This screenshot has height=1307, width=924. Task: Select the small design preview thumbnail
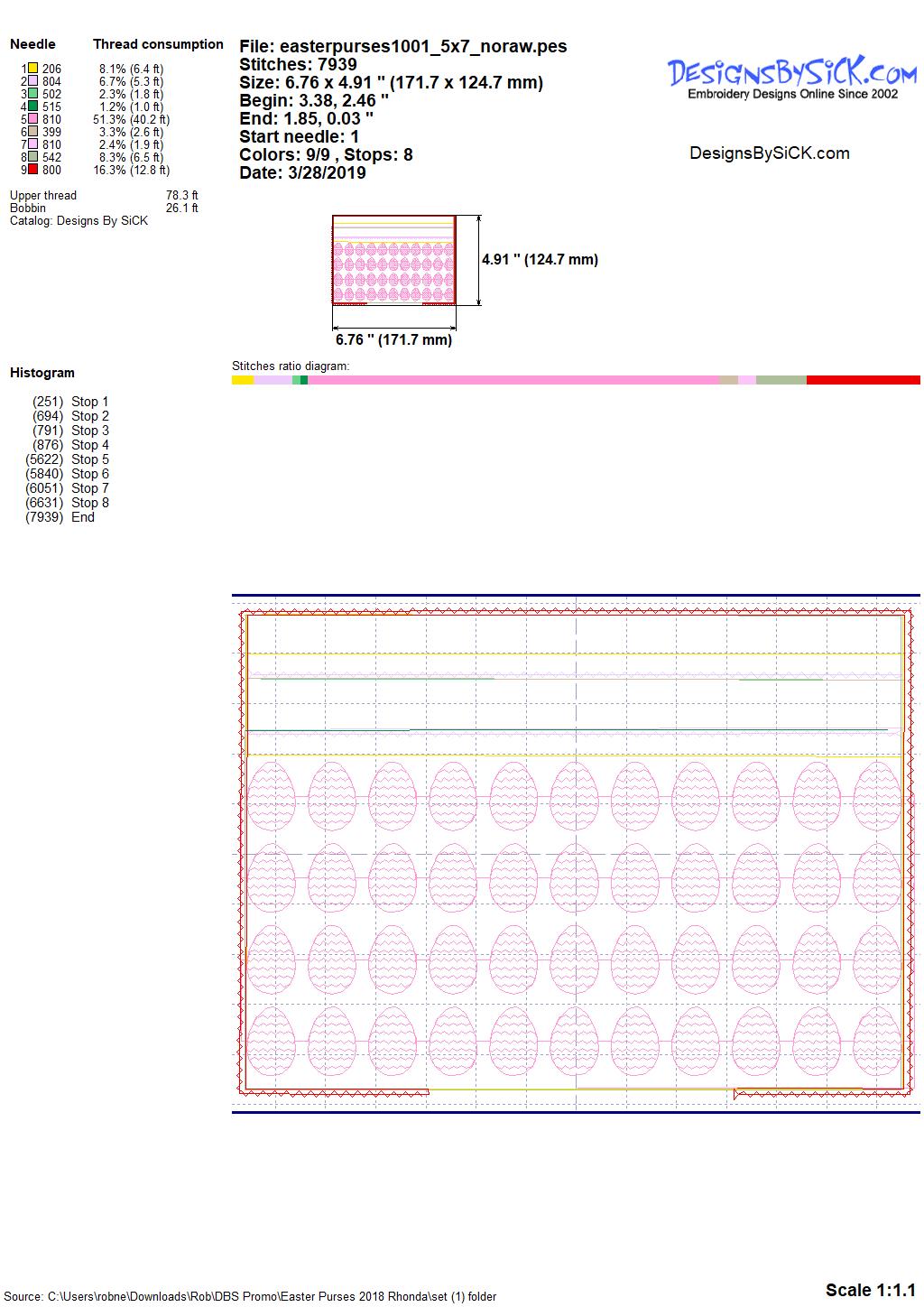click(393, 261)
